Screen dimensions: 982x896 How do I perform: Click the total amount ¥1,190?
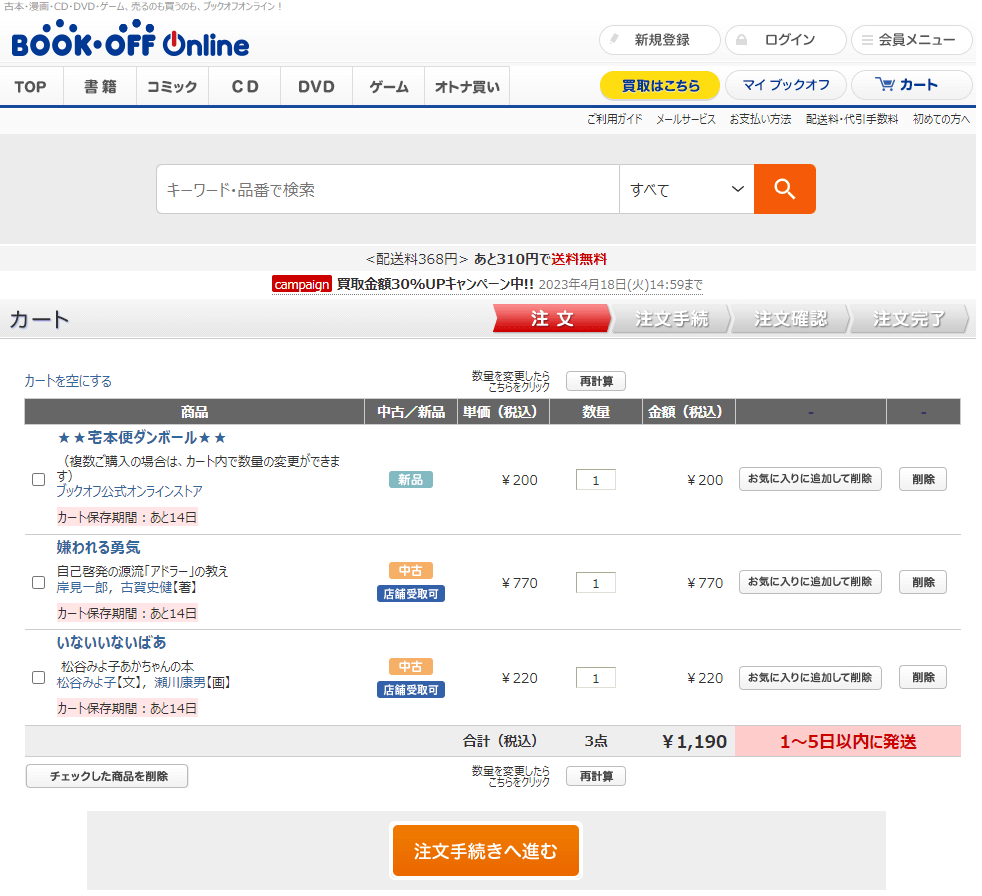(x=695, y=741)
